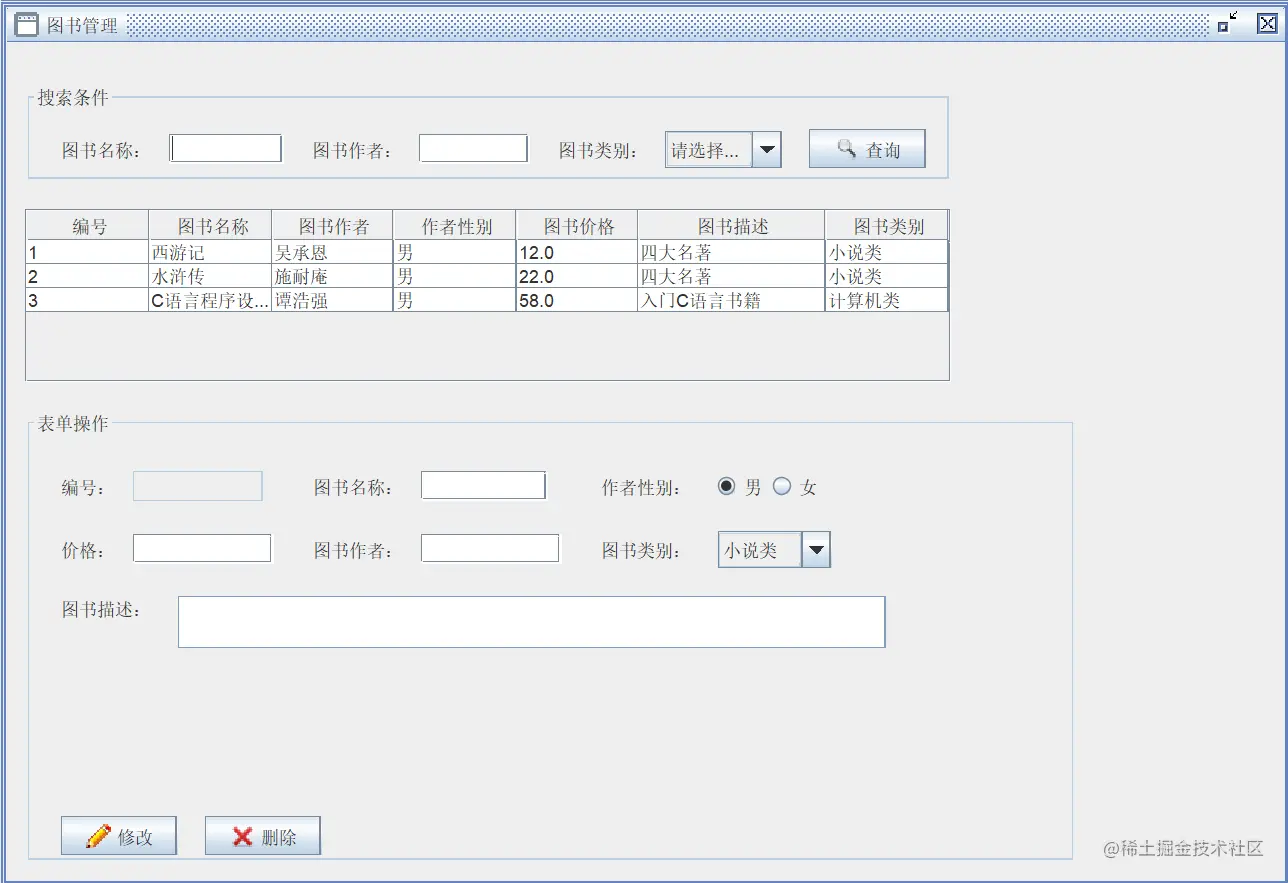The width and height of the screenshot is (1288, 883).
Task: Focus the form 图书名称 input field
Action: pyautogui.click(x=483, y=486)
